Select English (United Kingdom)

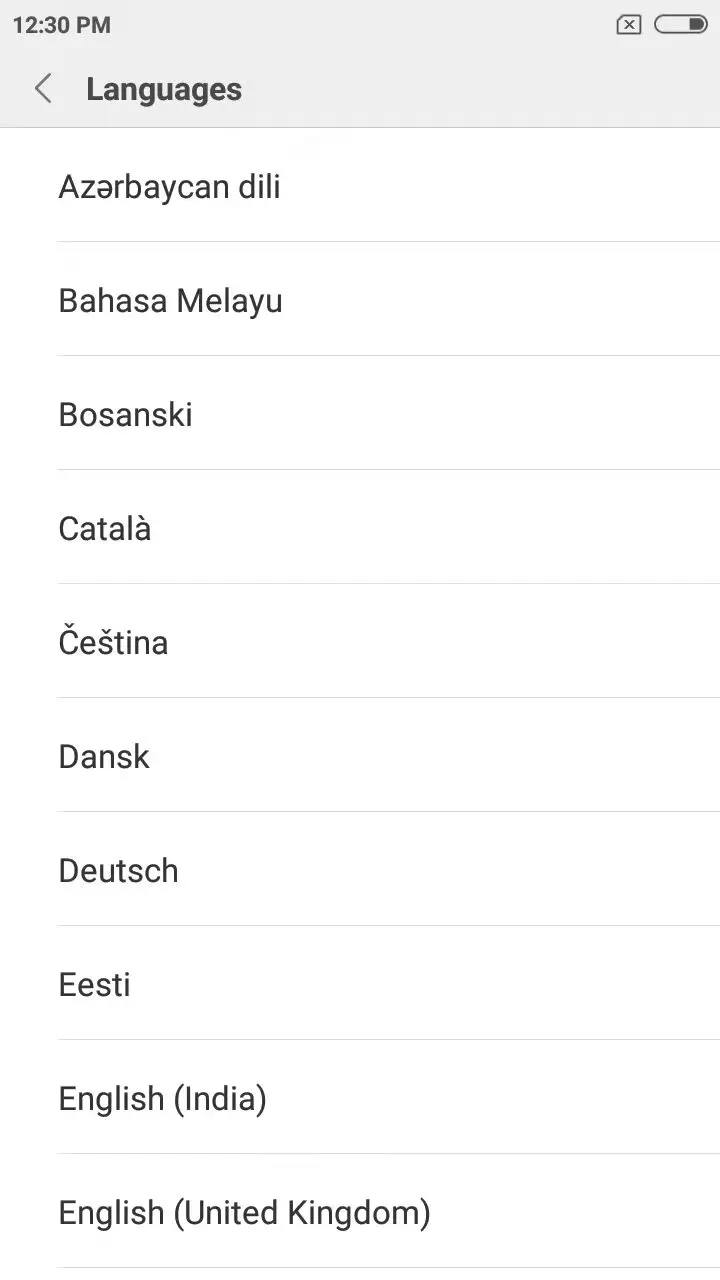click(245, 1213)
